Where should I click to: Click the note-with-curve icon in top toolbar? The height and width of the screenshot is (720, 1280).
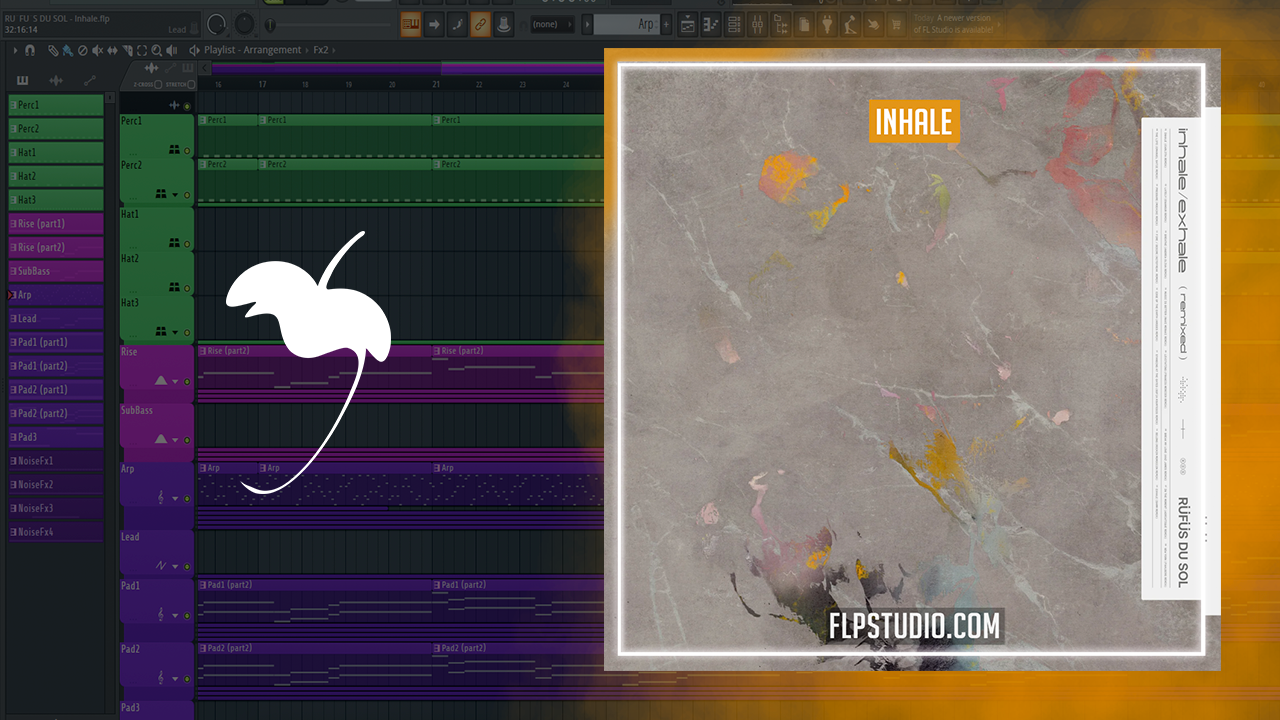[458, 24]
